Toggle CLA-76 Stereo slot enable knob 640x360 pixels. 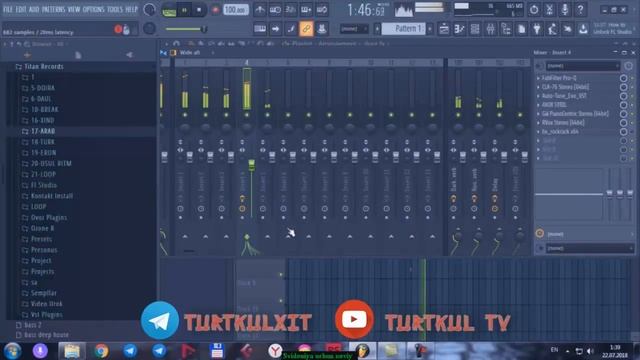point(623,87)
